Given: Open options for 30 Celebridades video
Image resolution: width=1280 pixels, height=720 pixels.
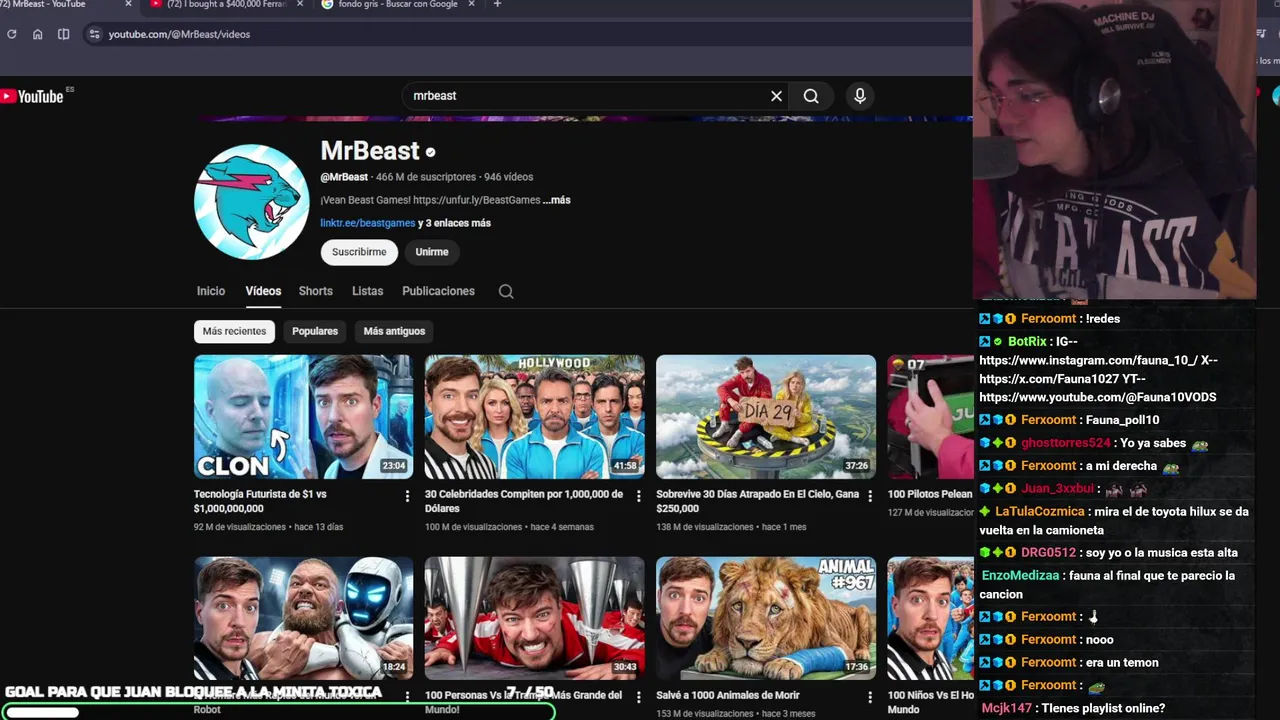Looking at the screenshot, I should coord(638,496).
